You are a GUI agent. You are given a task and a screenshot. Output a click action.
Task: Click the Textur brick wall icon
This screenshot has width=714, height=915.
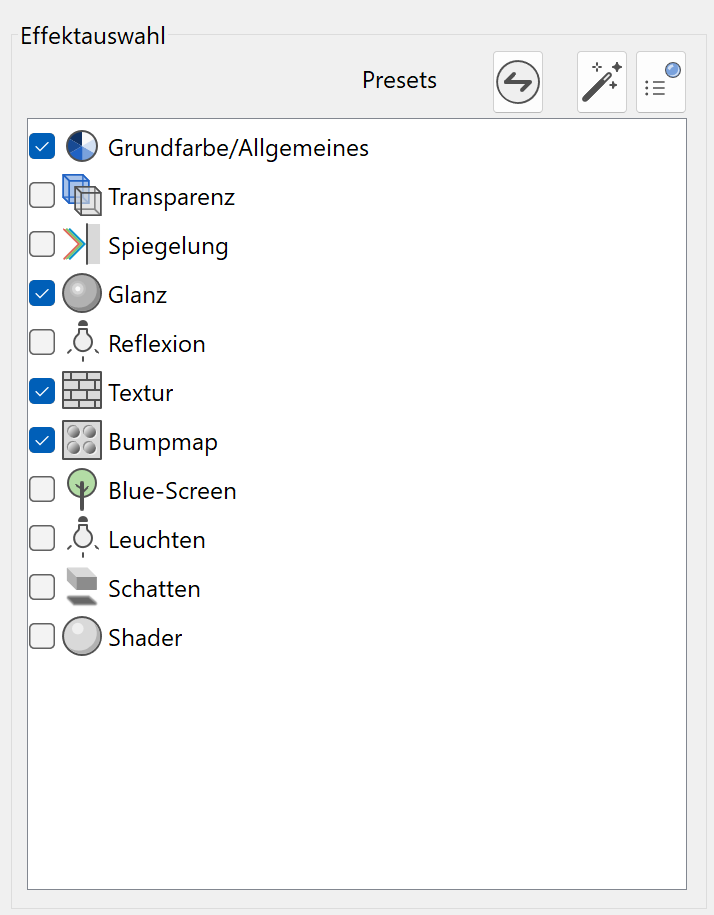click(x=82, y=390)
